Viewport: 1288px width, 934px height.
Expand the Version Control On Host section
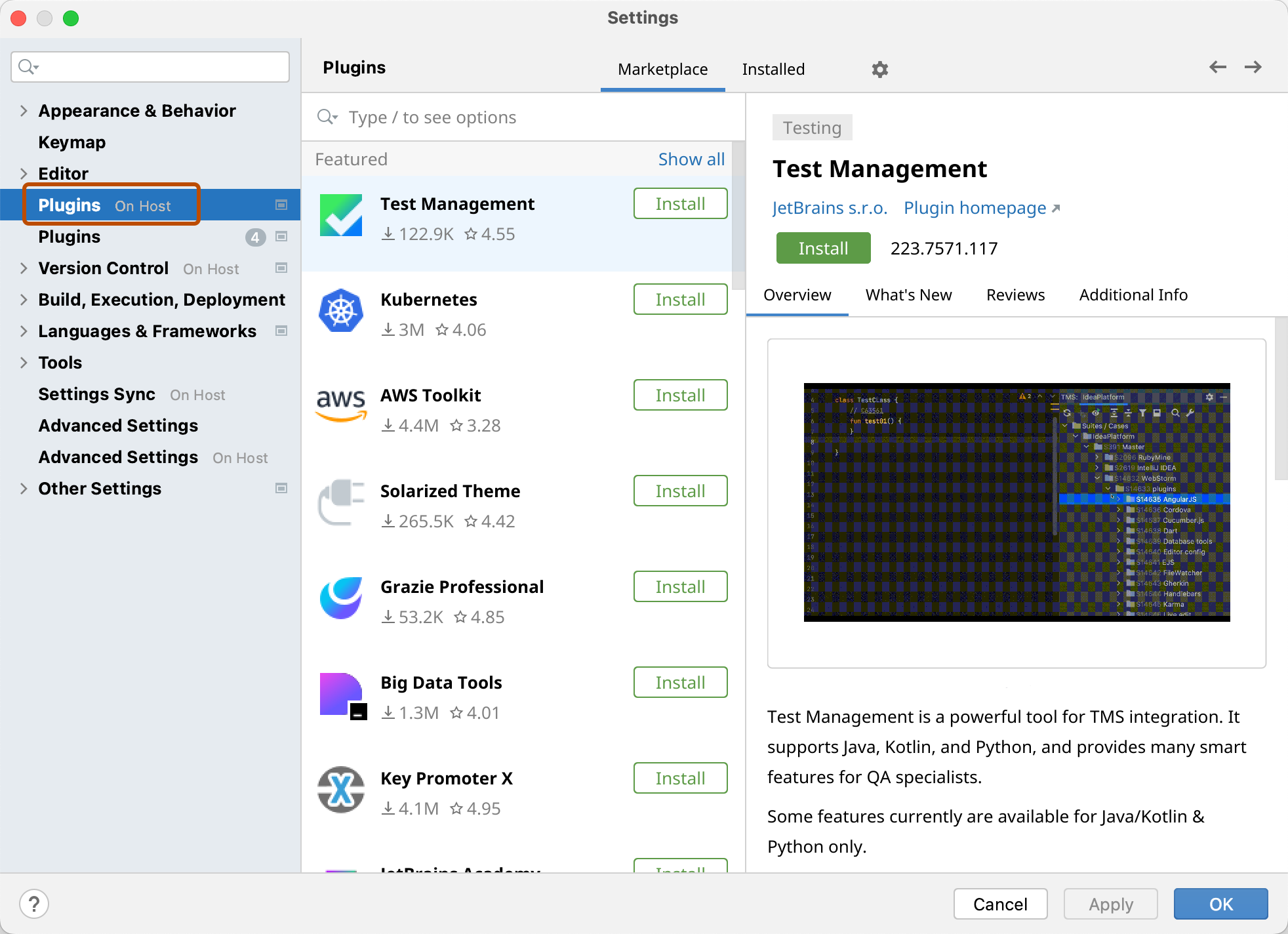click(x=23, y=268)
